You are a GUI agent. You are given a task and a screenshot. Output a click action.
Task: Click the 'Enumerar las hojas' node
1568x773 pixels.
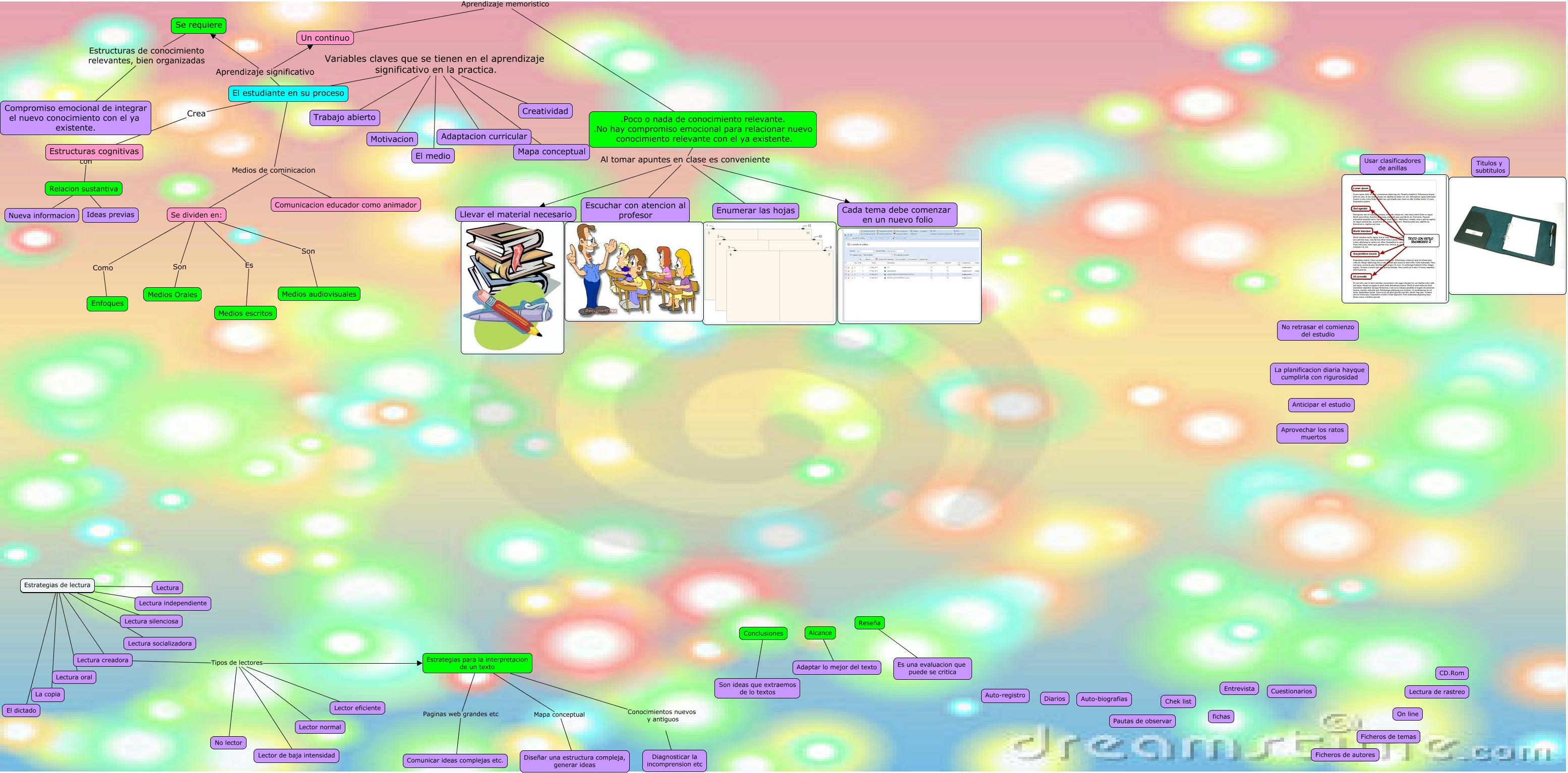[755, 211]
